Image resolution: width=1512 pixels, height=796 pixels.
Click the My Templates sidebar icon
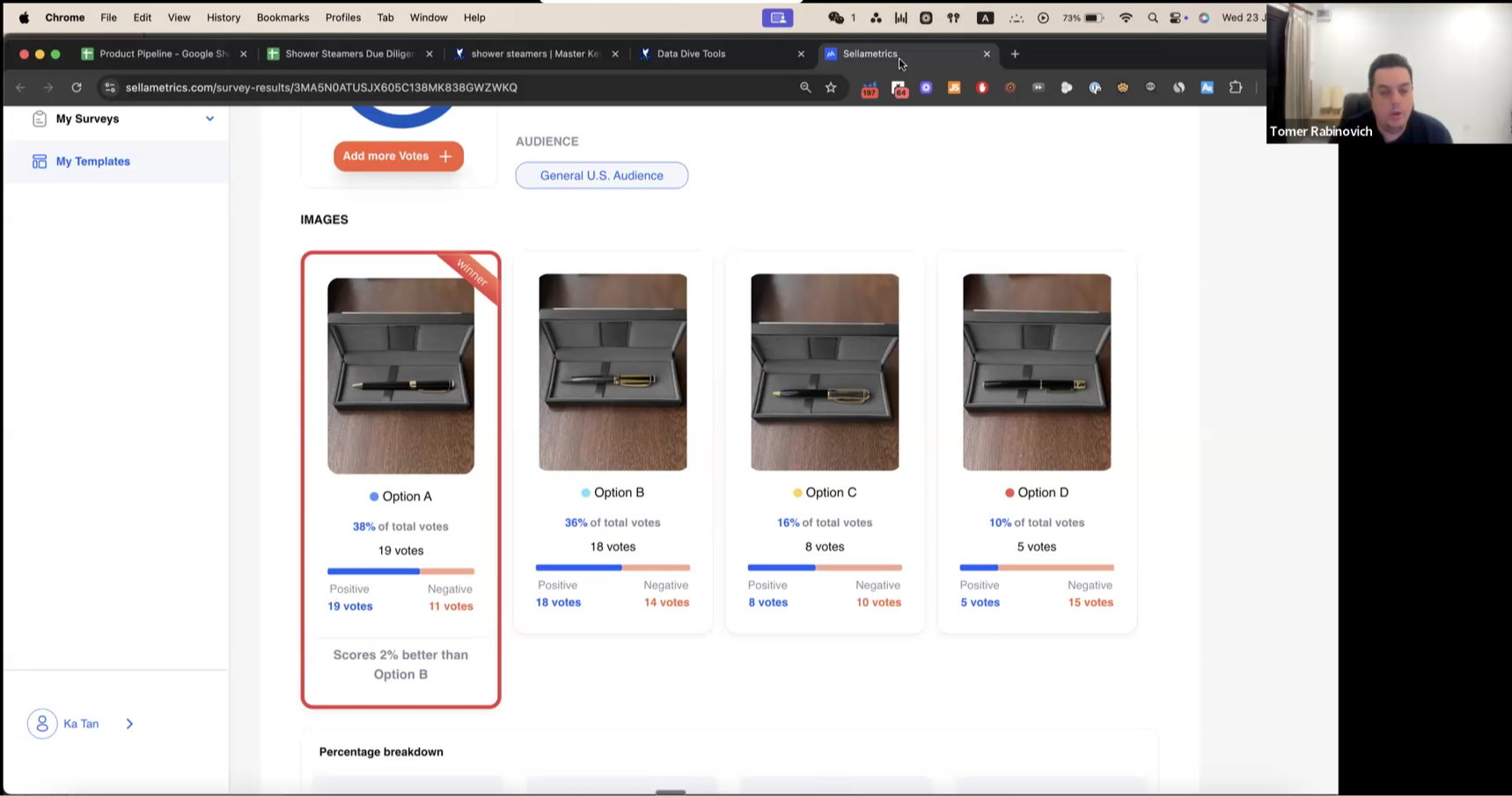(x=40, y=162)
